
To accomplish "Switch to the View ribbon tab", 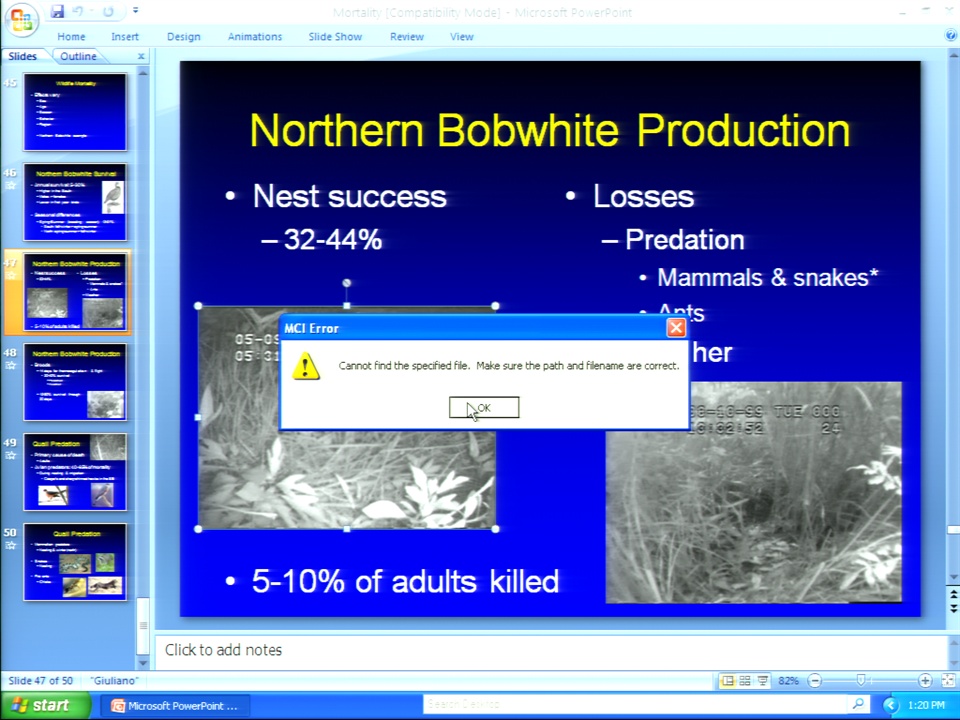I will tap(462, 37).
